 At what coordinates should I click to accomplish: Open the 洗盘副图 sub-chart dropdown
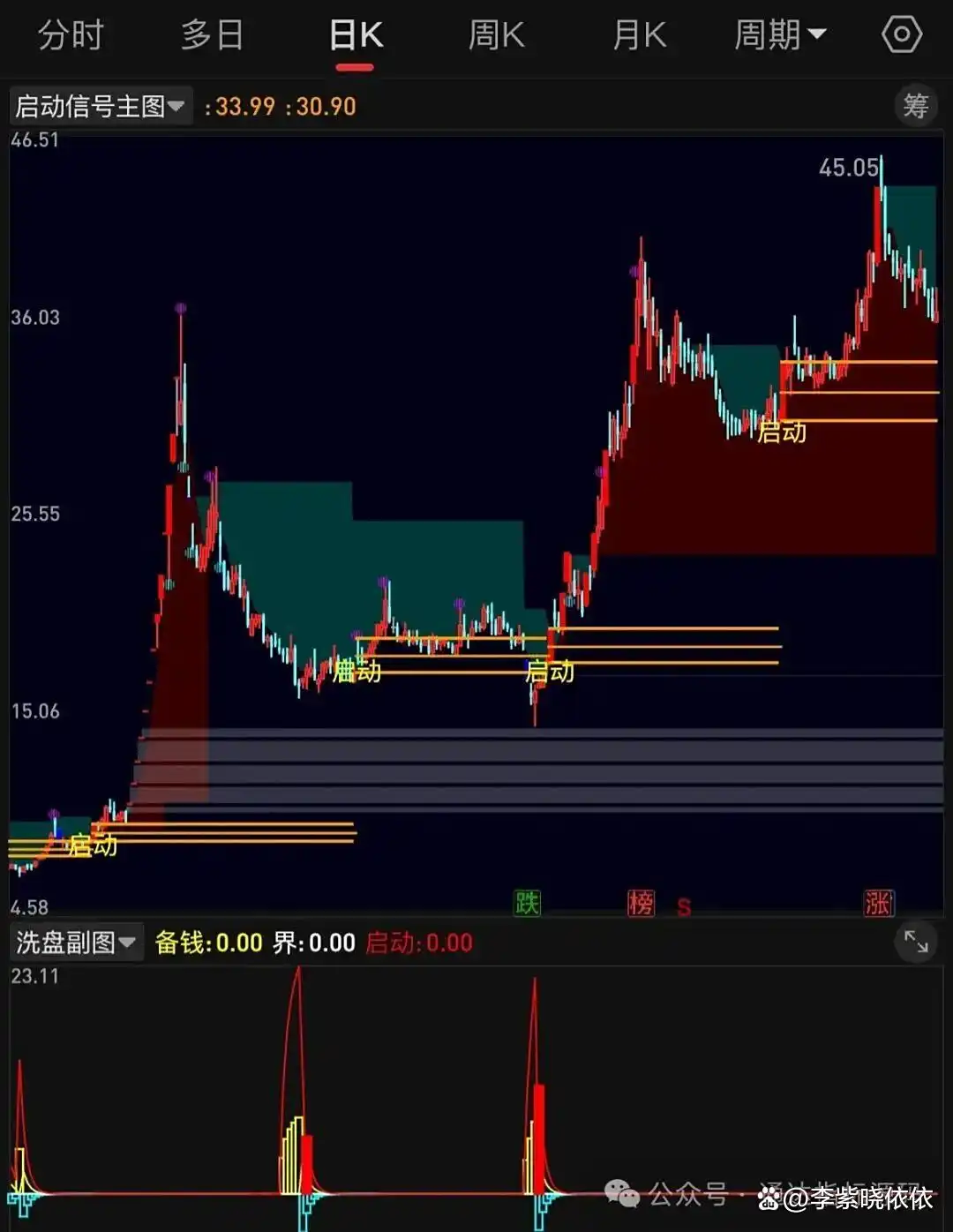click(x=76, y=943)
